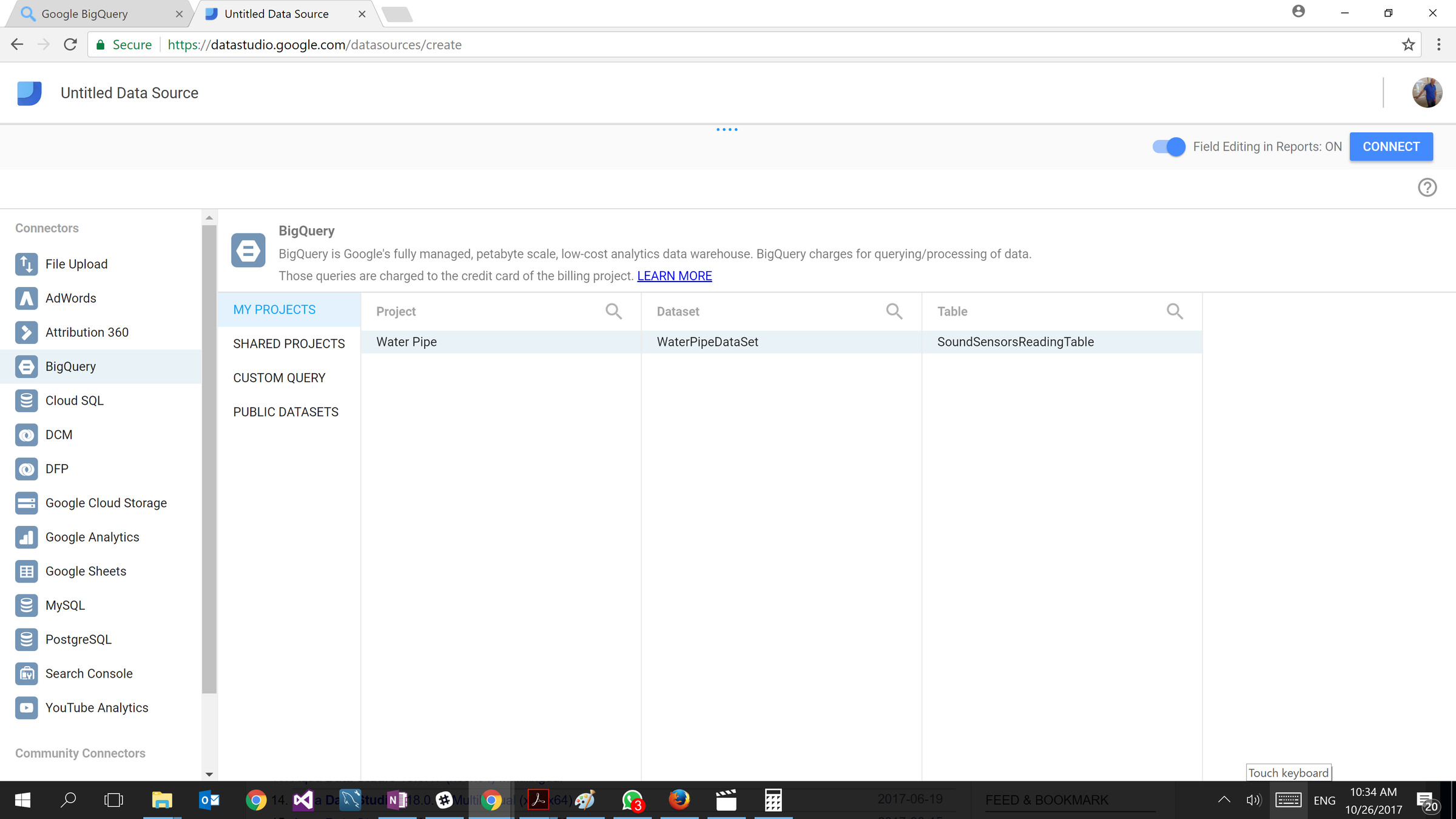Select the DCM connector icon

click(x=26, y=434)
